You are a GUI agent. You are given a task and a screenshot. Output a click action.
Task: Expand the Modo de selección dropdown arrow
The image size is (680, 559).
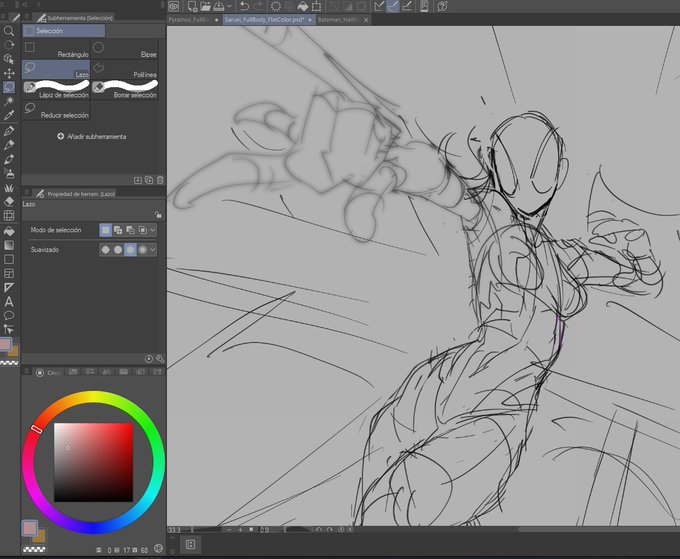[153, 230]
